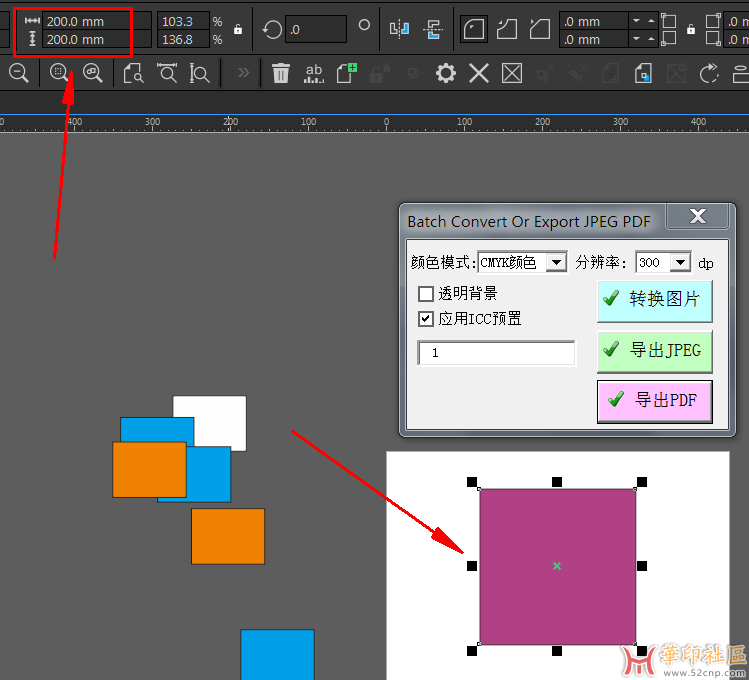Click the upper corner radius .0 mm field

tap(593, 21)
